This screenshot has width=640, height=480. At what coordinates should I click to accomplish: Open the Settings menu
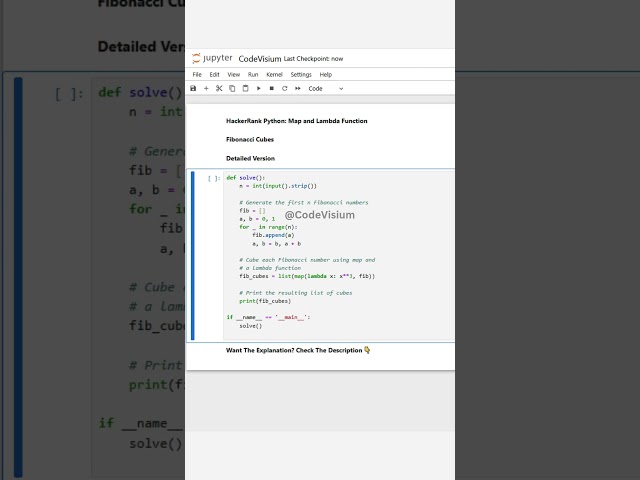(x=301, y=74)
